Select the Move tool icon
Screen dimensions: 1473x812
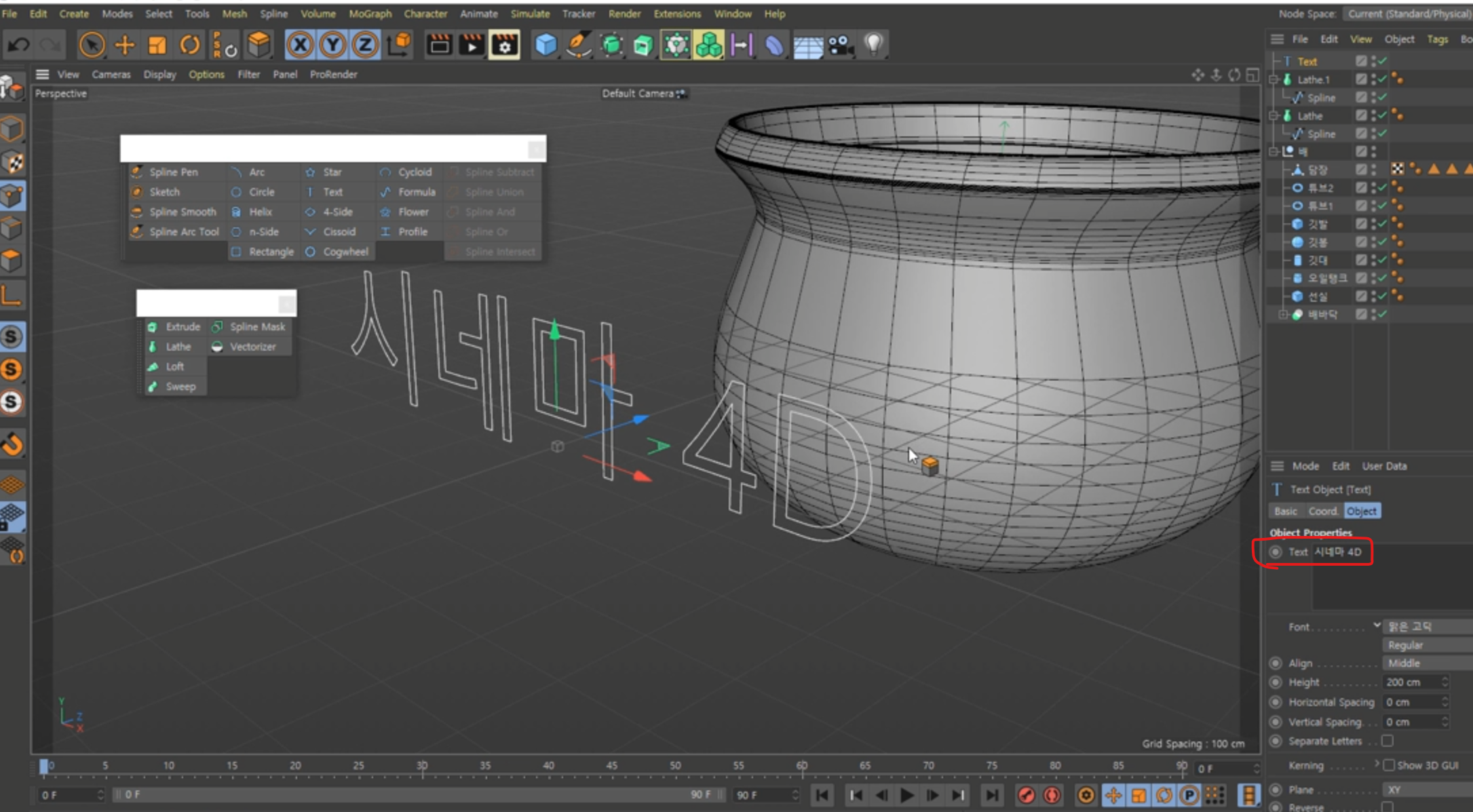coord(124,45)
